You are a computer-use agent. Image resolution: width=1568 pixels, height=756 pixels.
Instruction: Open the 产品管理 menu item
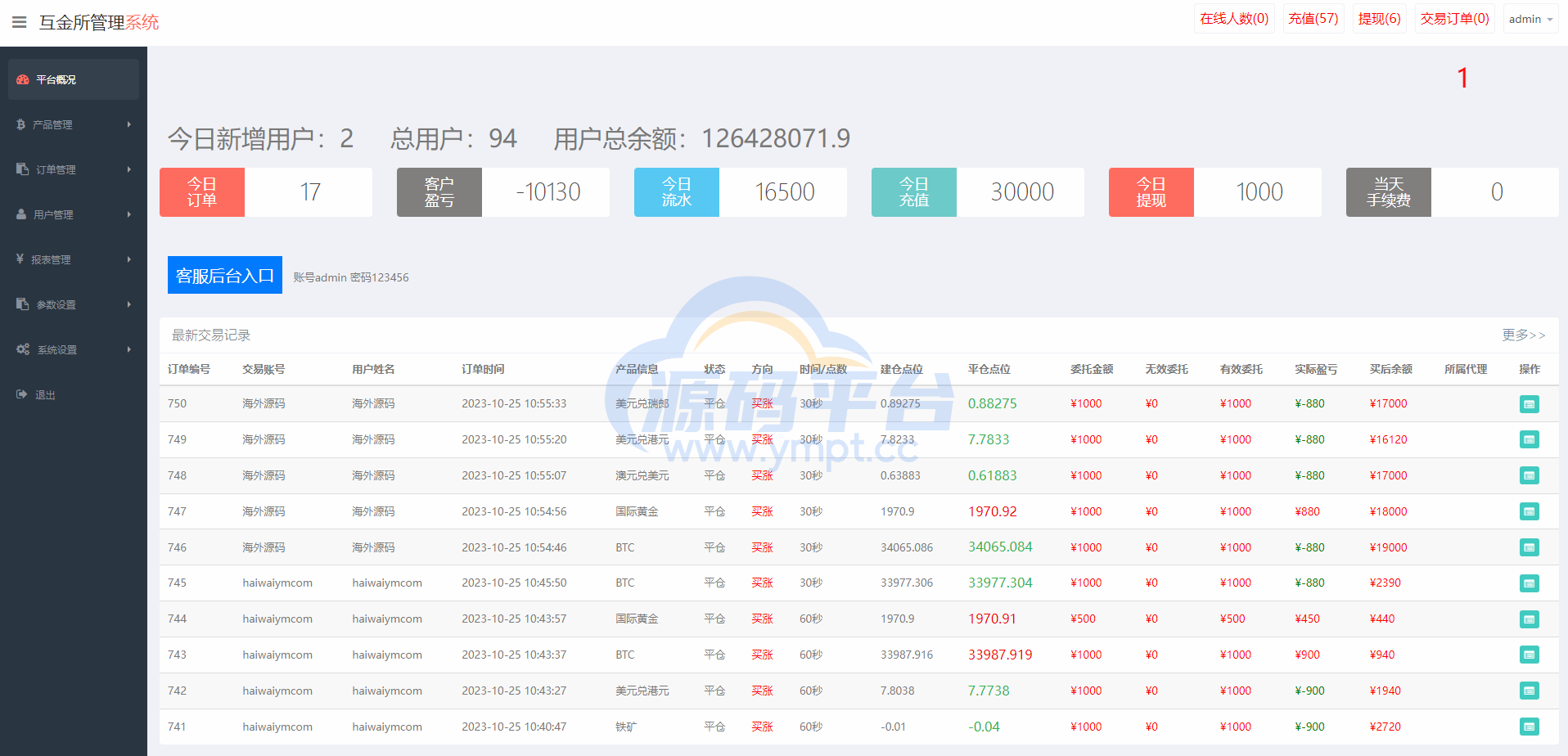(74, 124)
